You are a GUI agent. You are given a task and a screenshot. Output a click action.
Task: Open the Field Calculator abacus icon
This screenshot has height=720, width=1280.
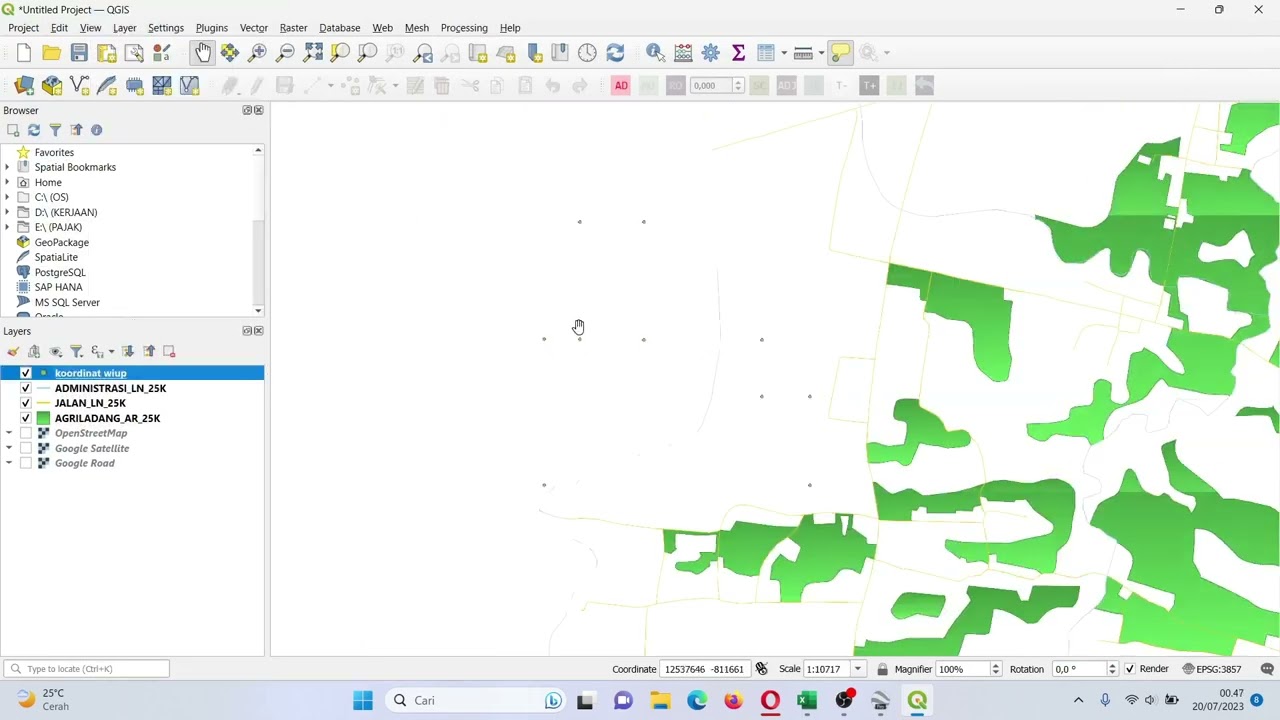pos(683,53)
